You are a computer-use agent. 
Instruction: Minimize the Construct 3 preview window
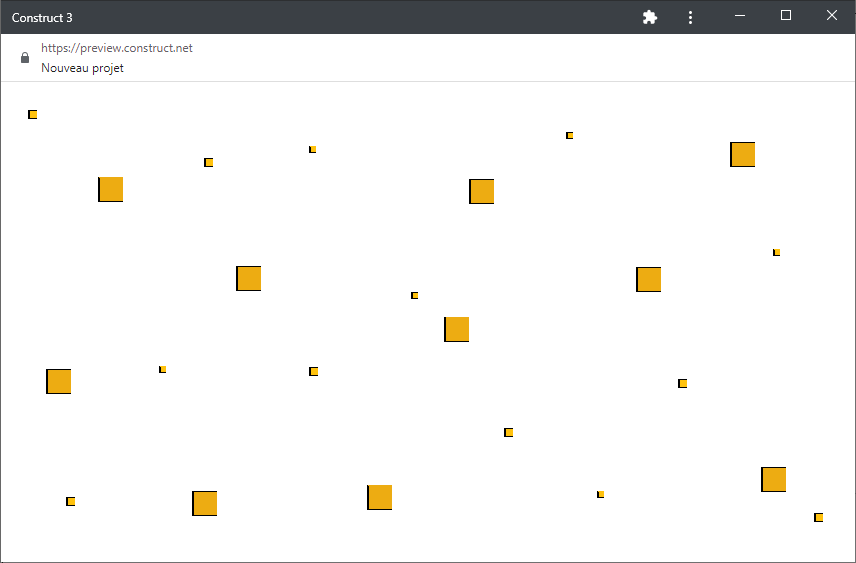(x=740, y=16)
